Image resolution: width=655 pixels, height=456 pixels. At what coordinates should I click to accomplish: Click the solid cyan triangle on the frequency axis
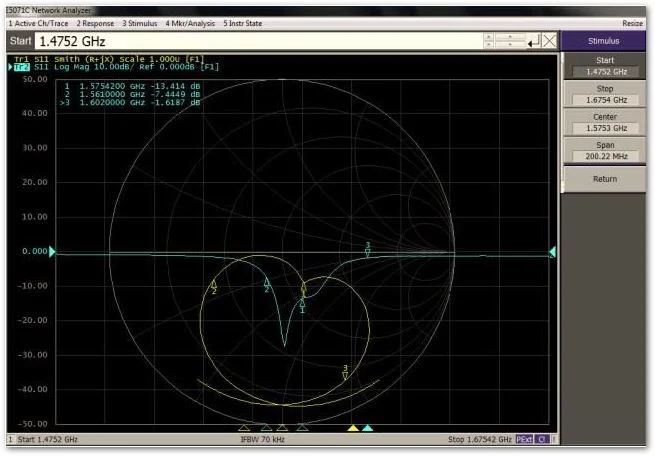pyautogui.click(x=367, y=428)
